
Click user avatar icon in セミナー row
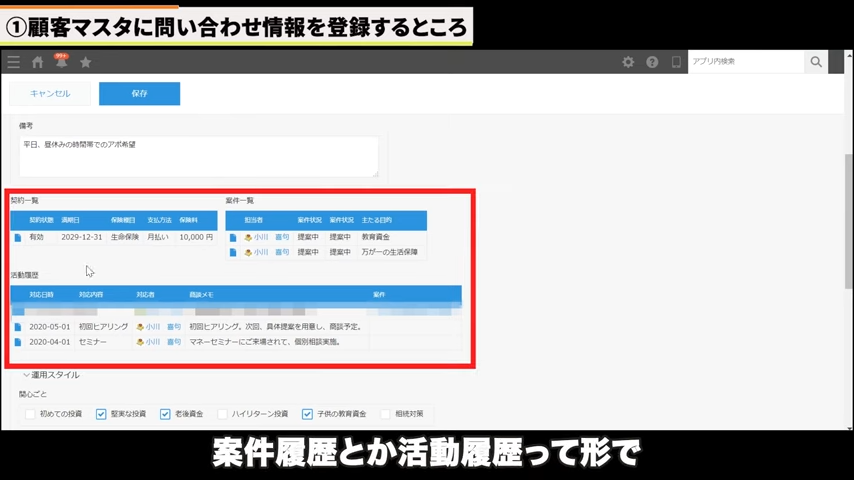[x=140, y=342]
